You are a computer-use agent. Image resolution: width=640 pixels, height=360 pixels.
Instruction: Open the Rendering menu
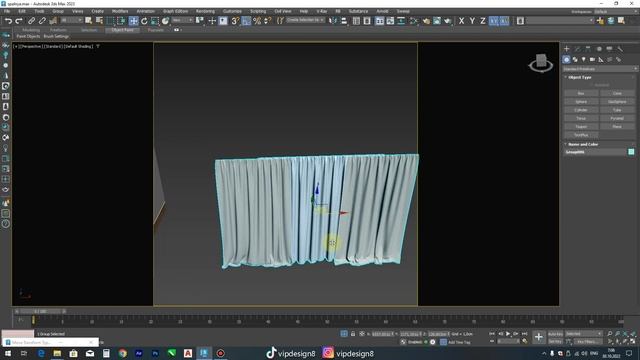pyautogui.click(x=205, y=11)
